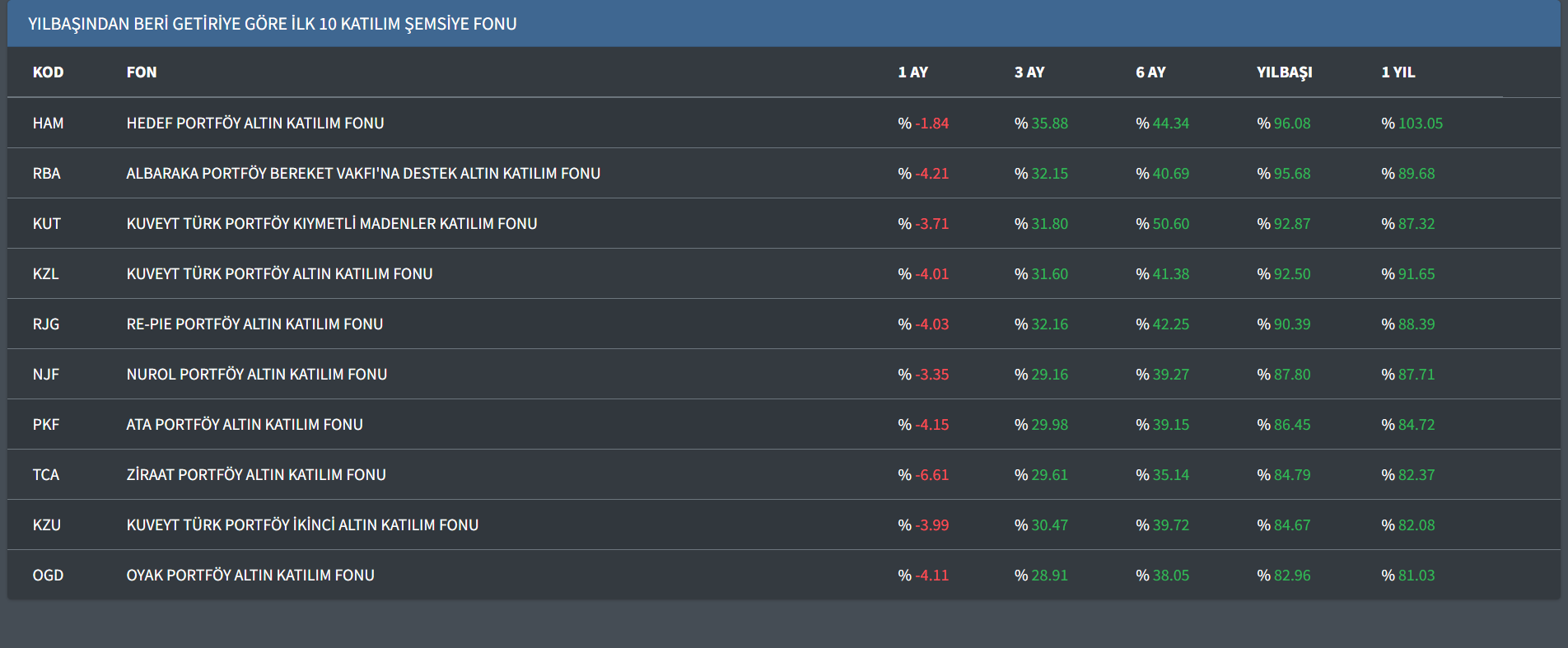Click the 6 AY column header
The image size is (1568, 648).
click(x=1150, y=72)
